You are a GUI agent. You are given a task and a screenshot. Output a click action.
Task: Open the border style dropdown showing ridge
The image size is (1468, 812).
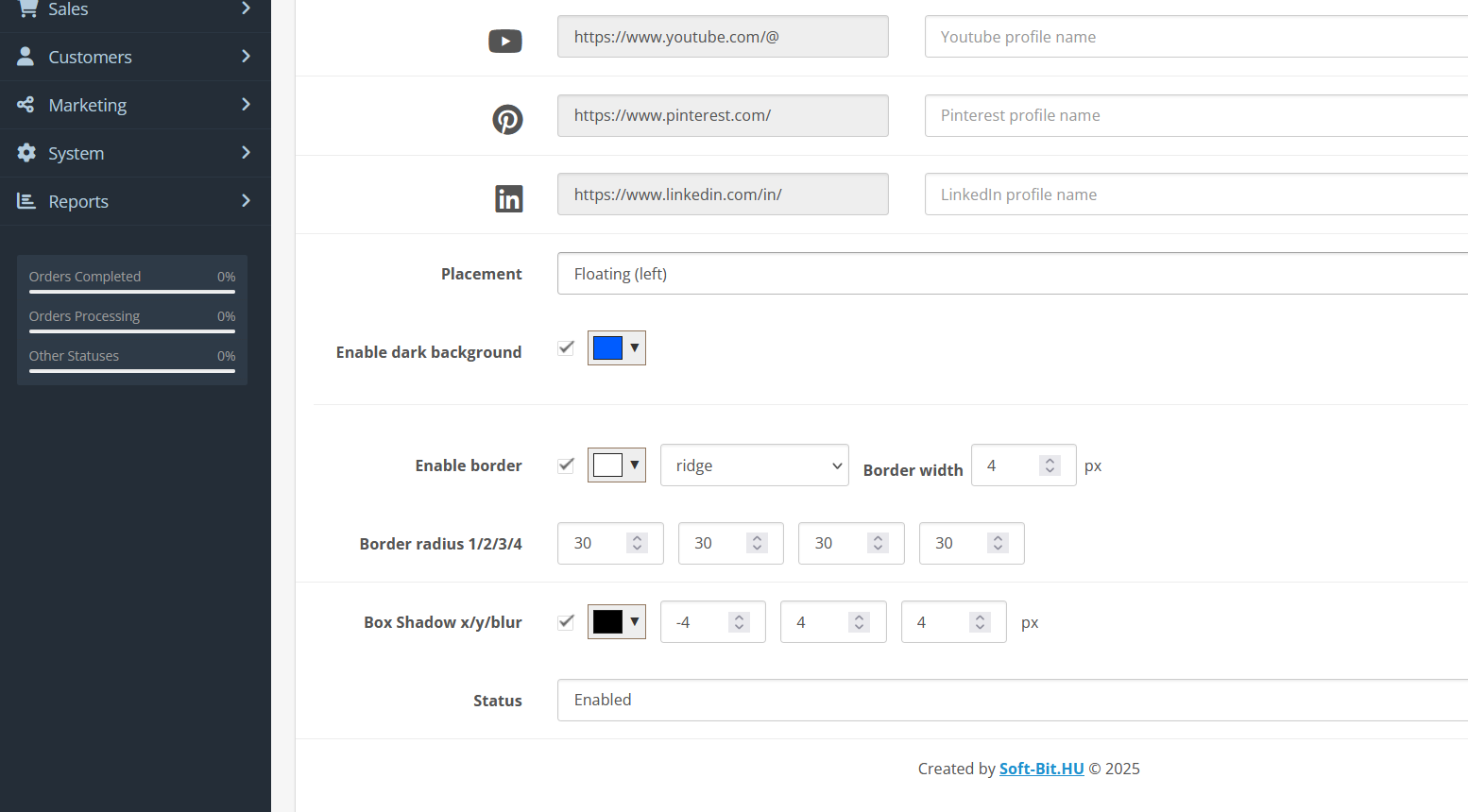point(755,465)
